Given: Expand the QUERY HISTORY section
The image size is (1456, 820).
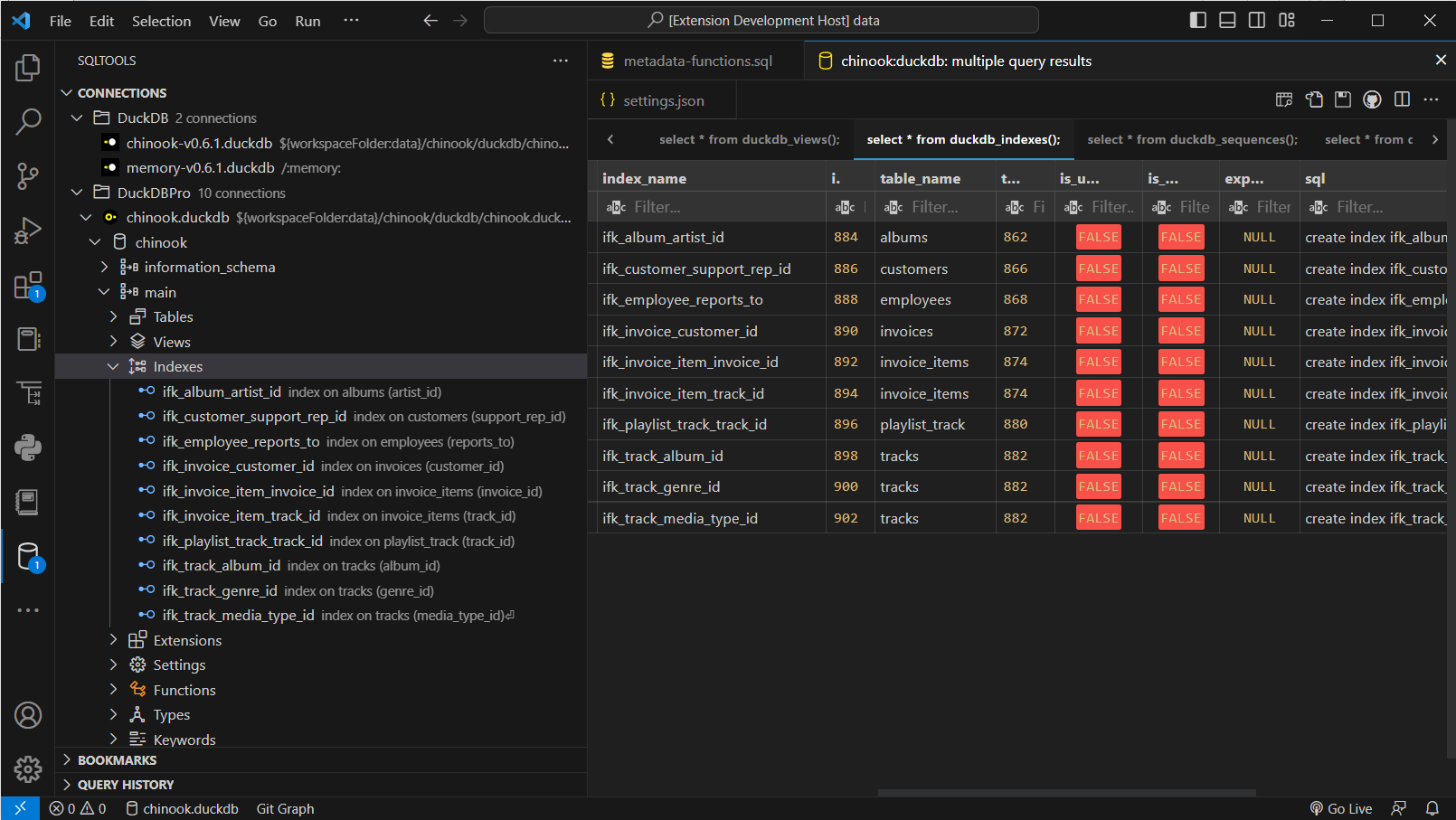Looking at the screenshot, I should point(126,785).
